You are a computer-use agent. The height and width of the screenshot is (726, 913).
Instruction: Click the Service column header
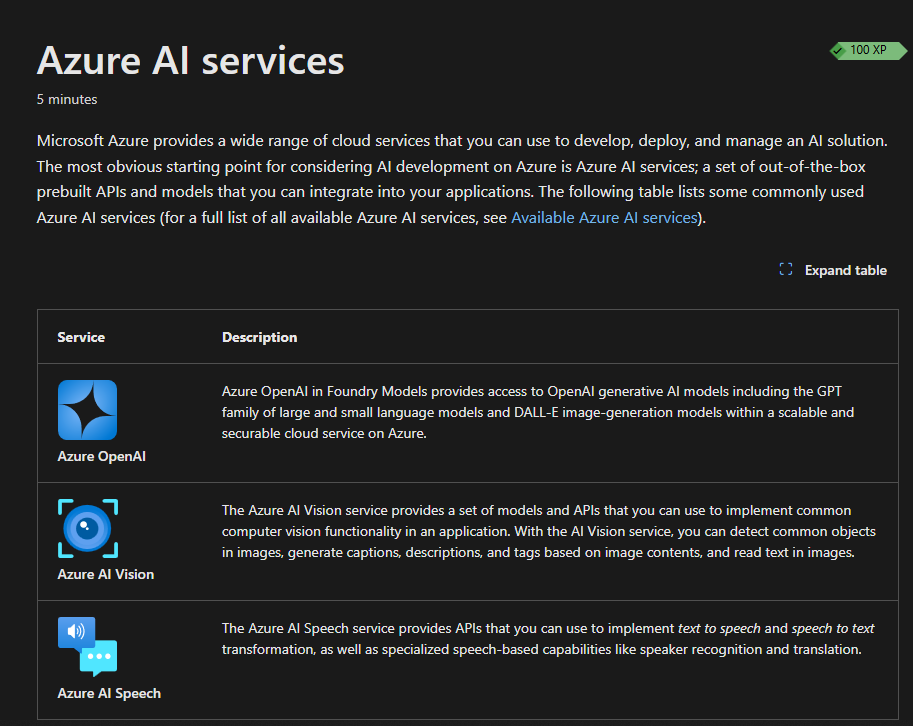point(81,337)
